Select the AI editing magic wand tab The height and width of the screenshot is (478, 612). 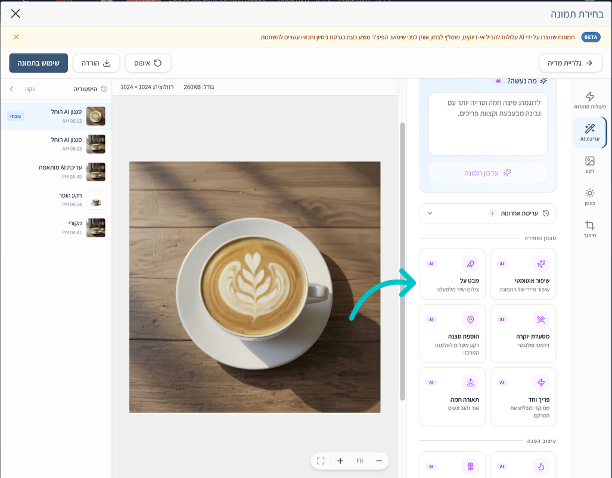(x=589, y=132)
